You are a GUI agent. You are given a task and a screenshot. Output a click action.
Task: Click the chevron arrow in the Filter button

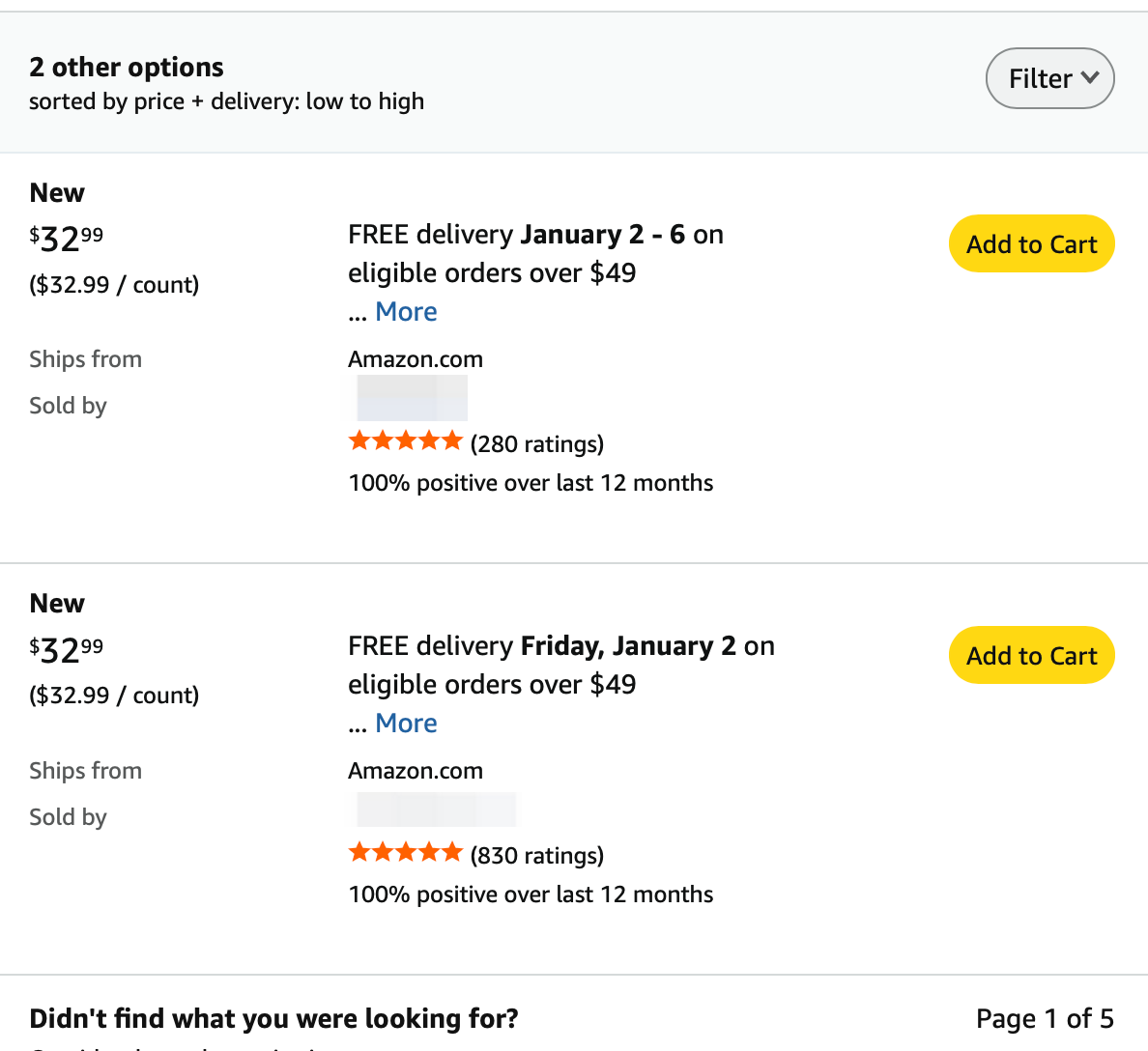point(1090,77)
